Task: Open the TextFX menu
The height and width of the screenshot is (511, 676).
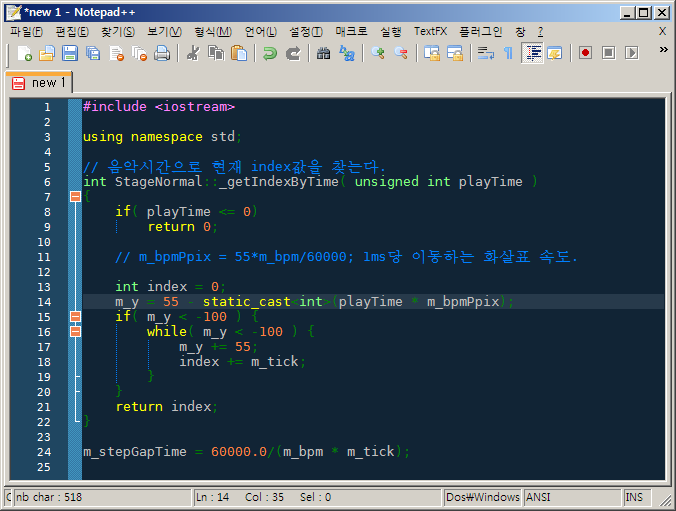Action: [x=430, y=31]
